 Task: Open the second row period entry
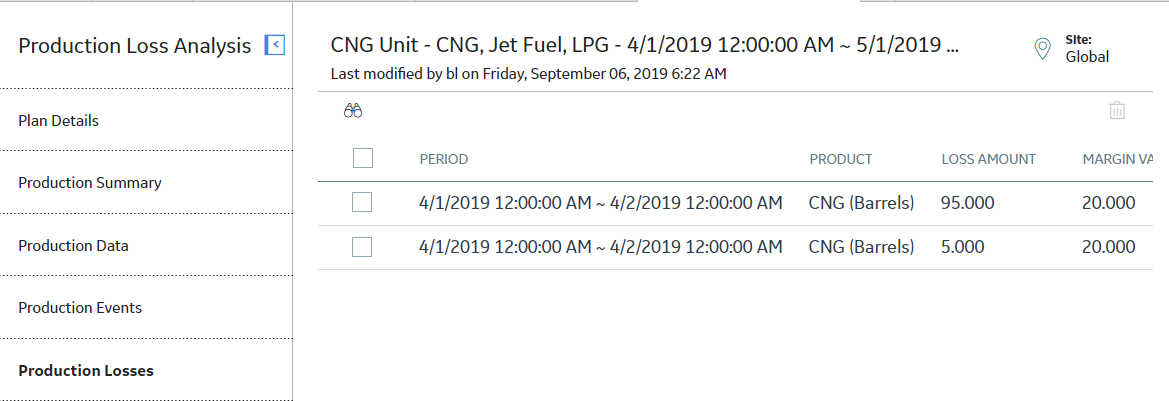pyautogui.click(x=601, y=247)
